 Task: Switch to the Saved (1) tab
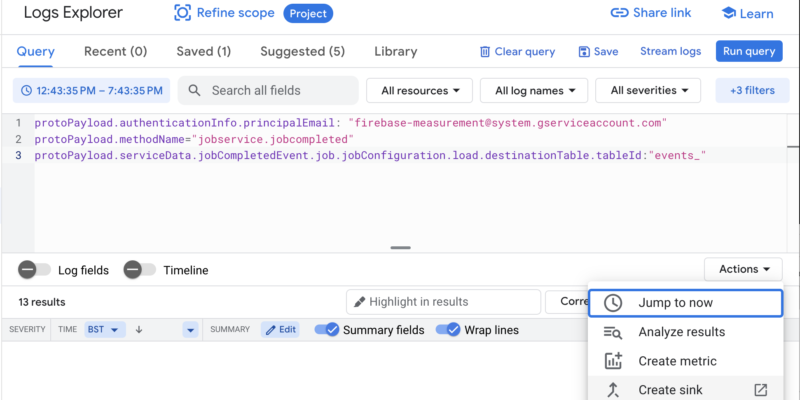[204, 52]
